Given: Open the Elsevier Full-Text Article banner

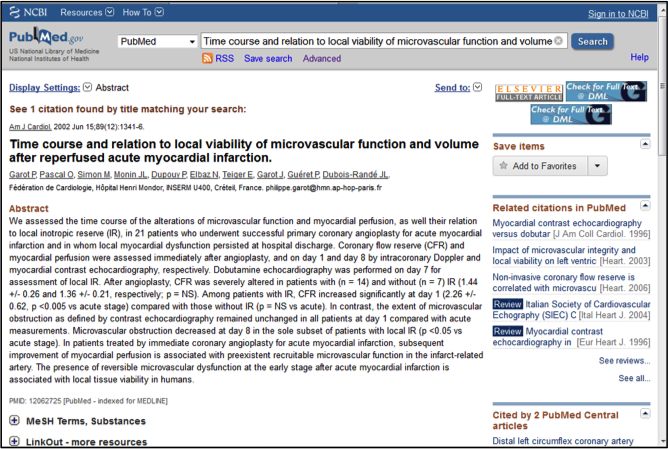Looking at the screenshot, I should 529,92.
